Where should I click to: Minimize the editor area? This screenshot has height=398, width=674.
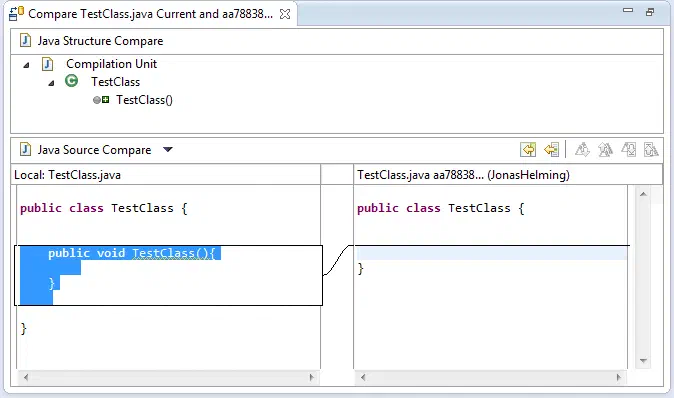(628, 10)
